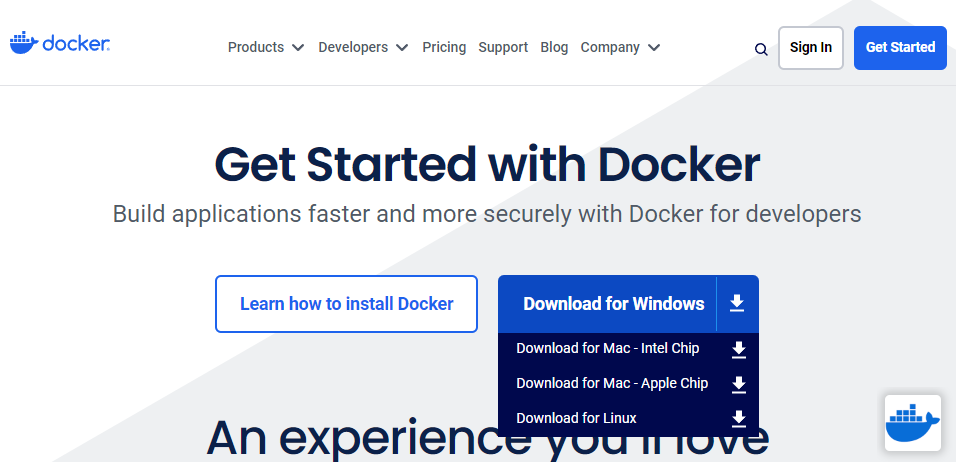Click download icon on Mac Apple Chip row

tap(739, 385)
